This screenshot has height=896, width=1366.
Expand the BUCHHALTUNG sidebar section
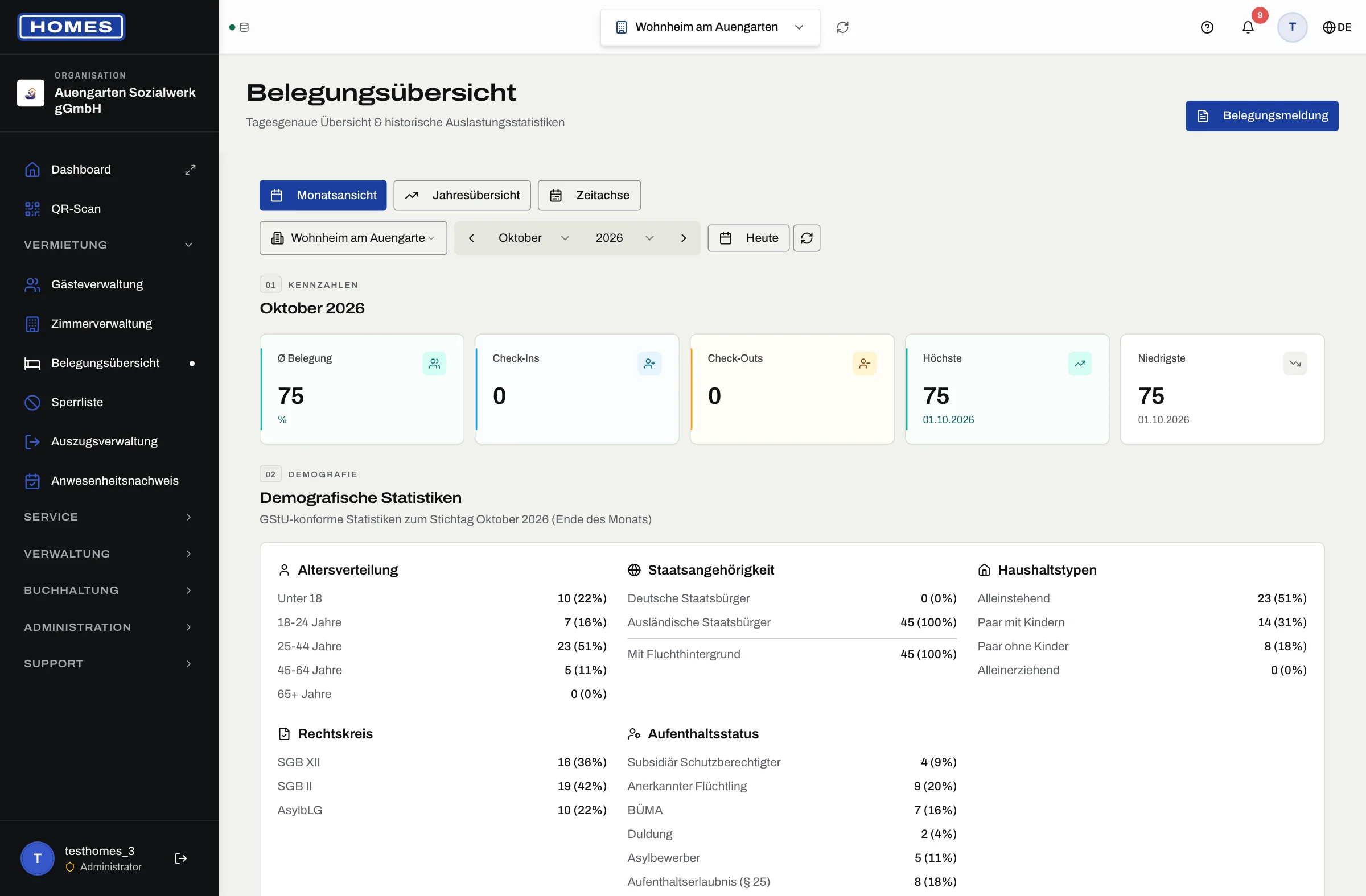[x=109, y=591]
